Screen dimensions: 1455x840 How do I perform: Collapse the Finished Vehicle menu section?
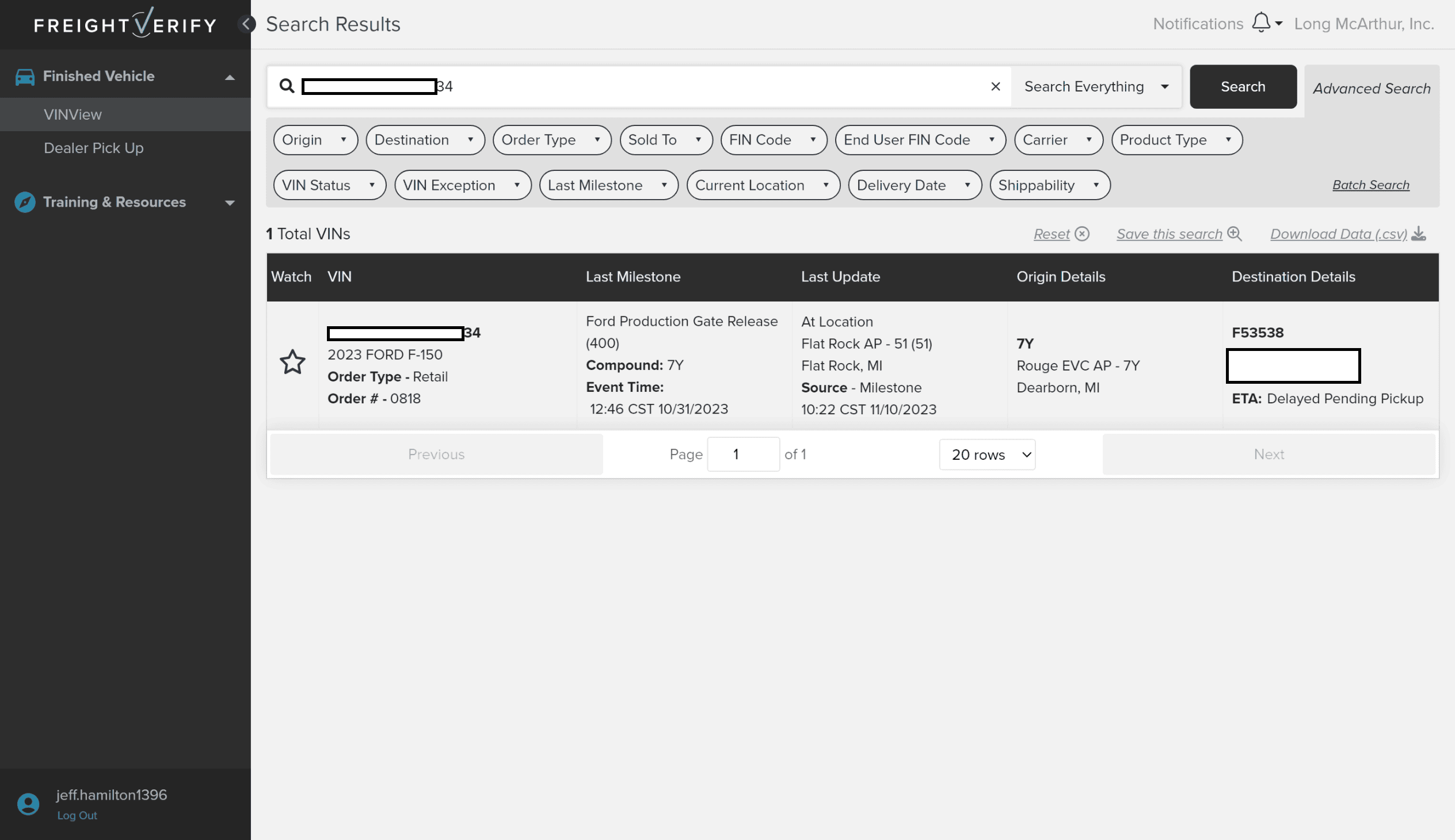coord(230,77)
